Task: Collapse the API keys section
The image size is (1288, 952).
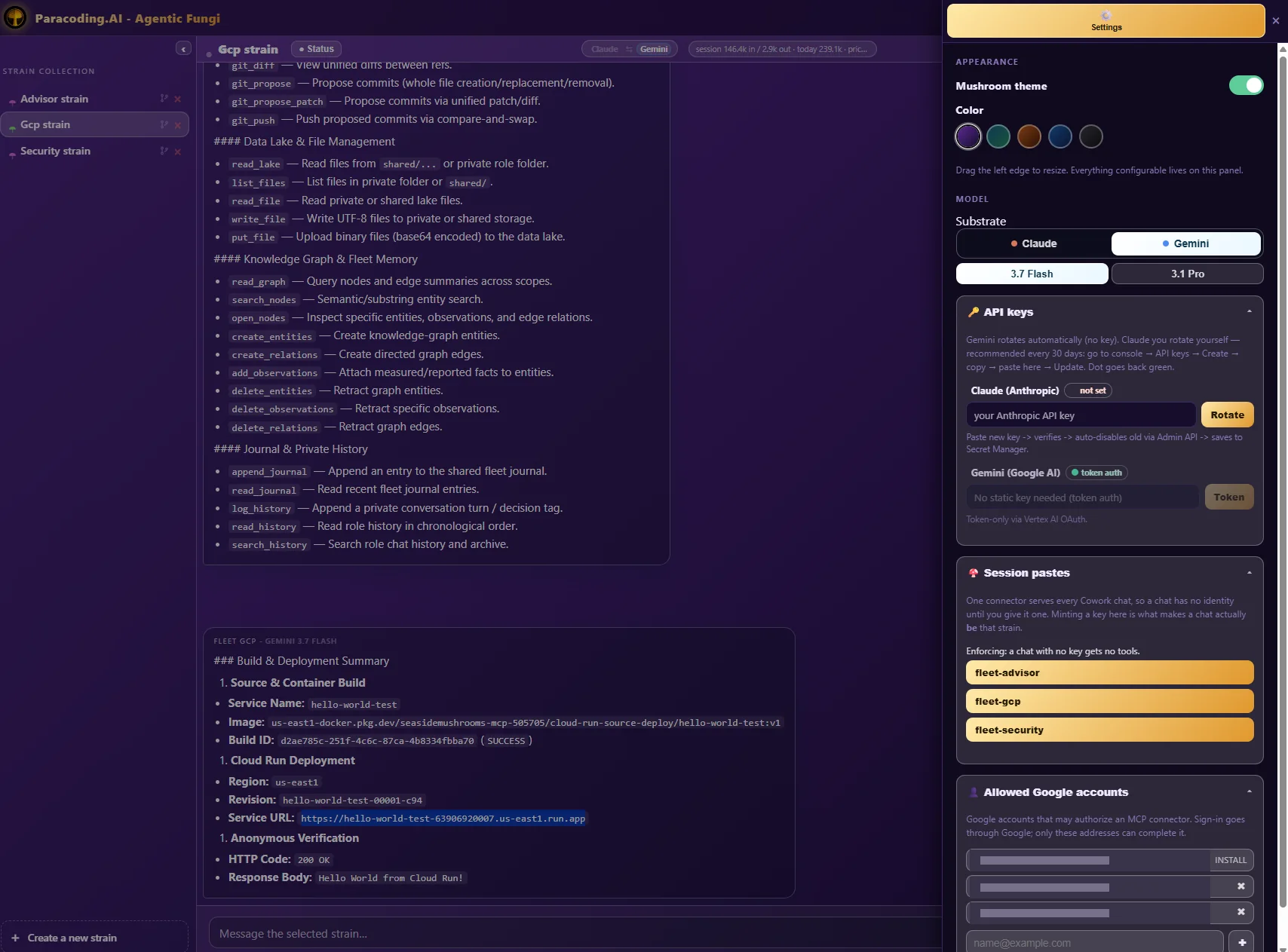Action: (x=1249, y=311)
